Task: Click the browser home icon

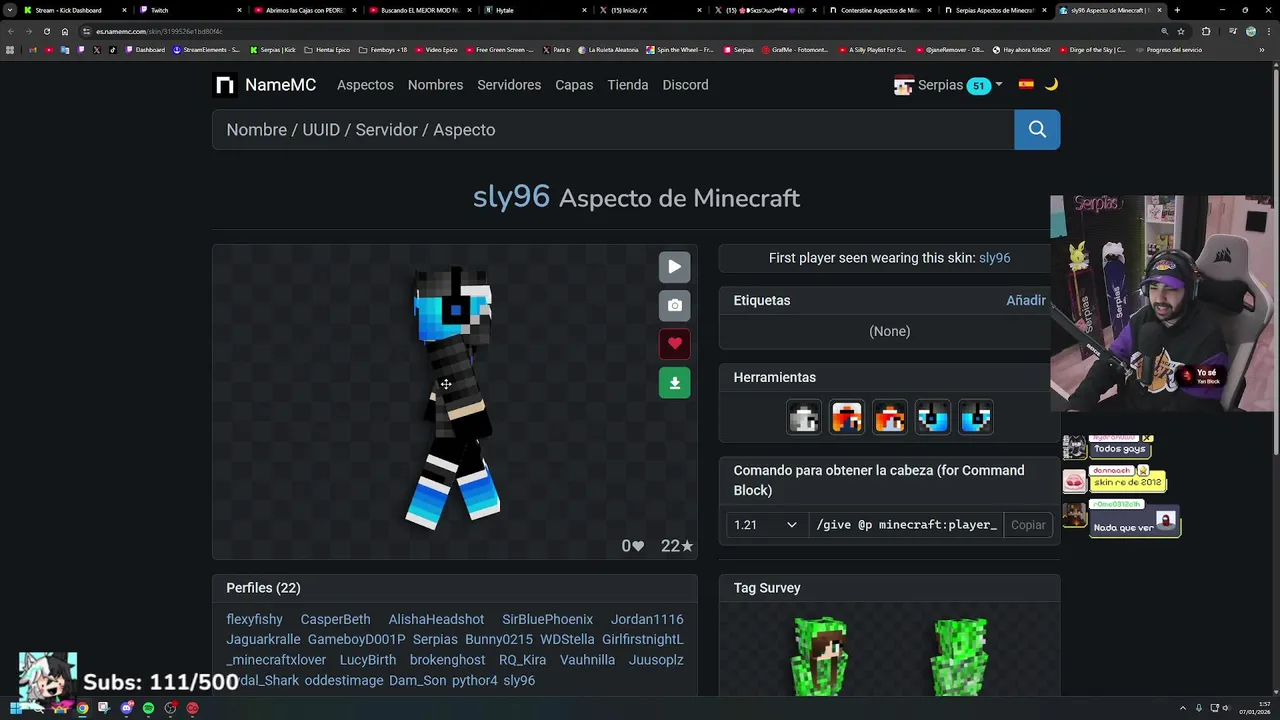Action: (65, 31)
